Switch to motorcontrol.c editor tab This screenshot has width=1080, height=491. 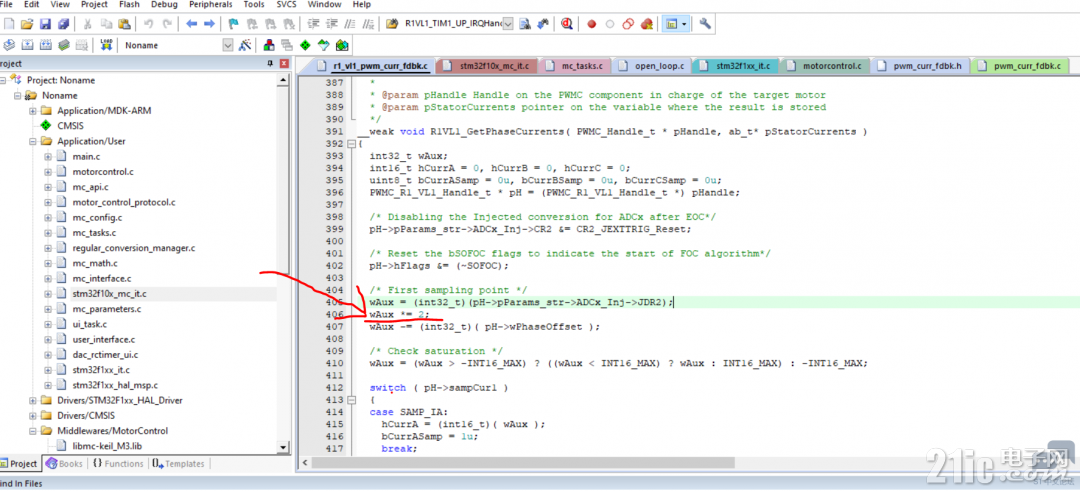pyautogui.click(x=824, y=66)
